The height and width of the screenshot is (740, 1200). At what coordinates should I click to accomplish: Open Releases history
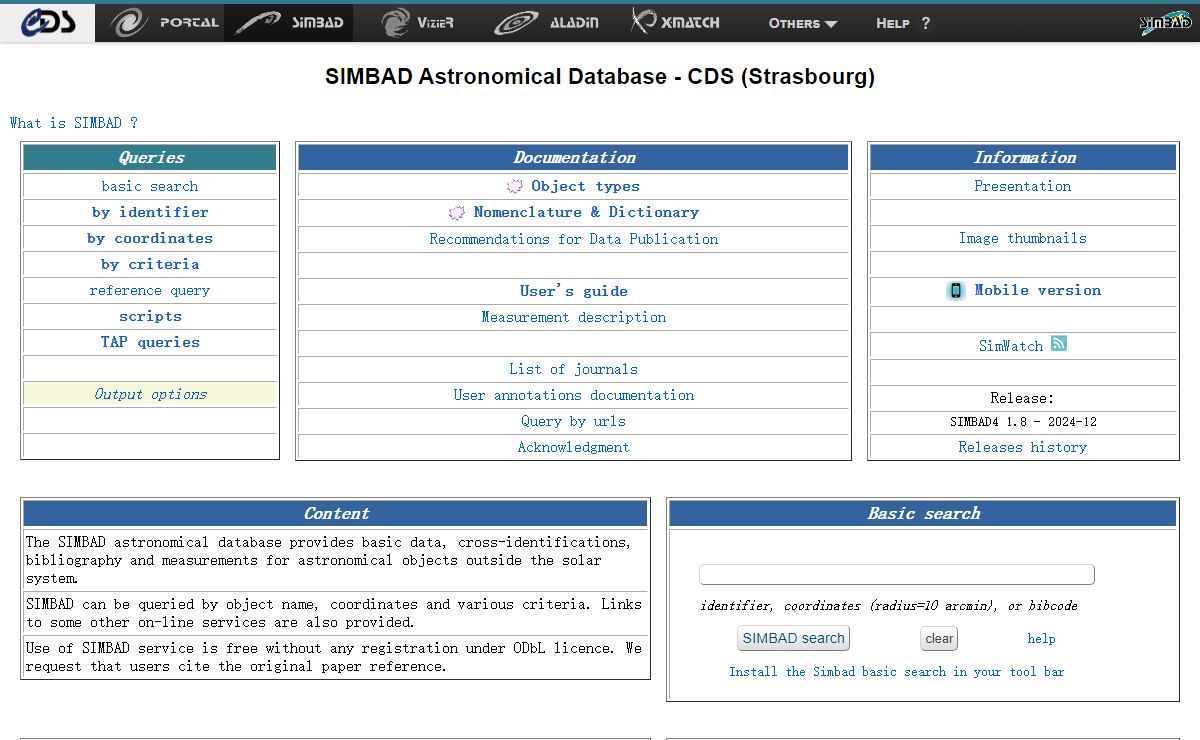click(1023, 447)
